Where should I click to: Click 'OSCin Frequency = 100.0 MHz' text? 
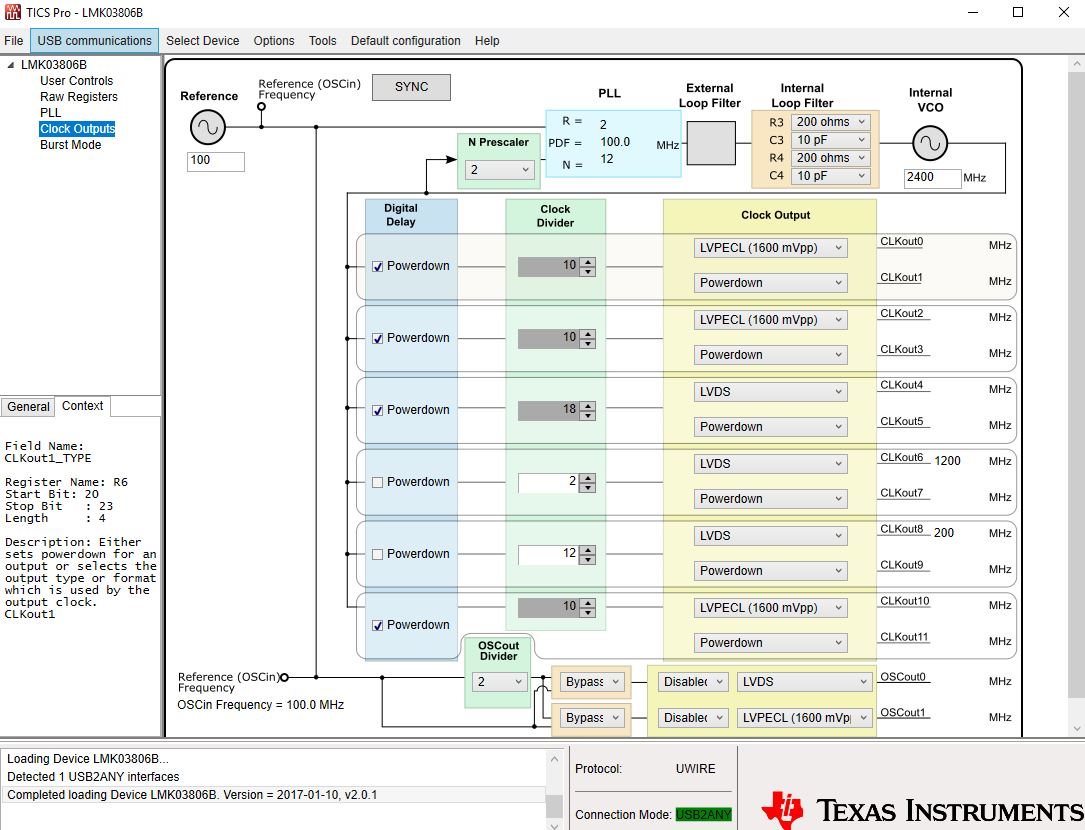260,705
